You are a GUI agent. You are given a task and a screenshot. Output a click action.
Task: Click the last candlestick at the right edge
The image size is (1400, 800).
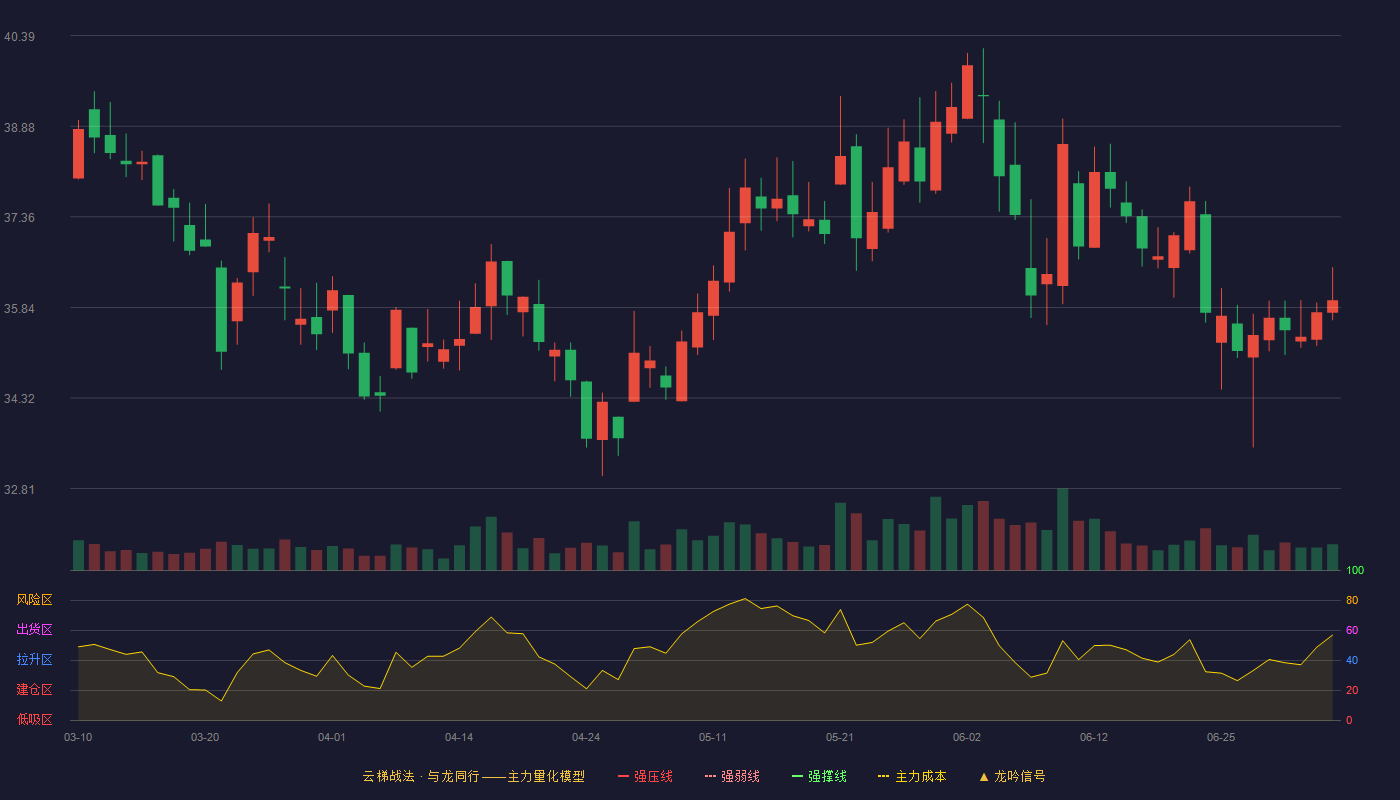(x=1332, y=306)
